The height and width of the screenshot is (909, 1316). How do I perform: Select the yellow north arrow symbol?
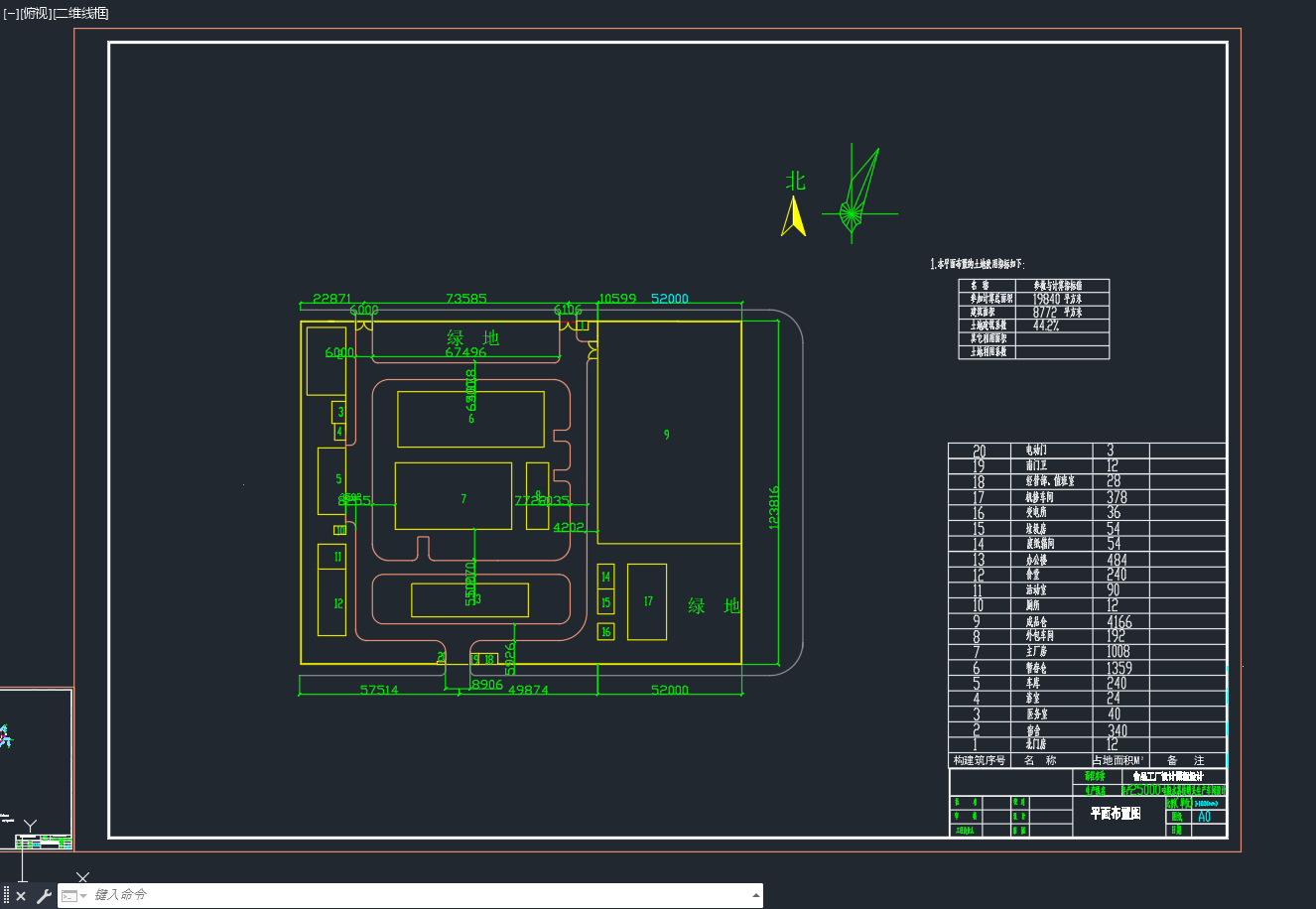click(793, 216)
